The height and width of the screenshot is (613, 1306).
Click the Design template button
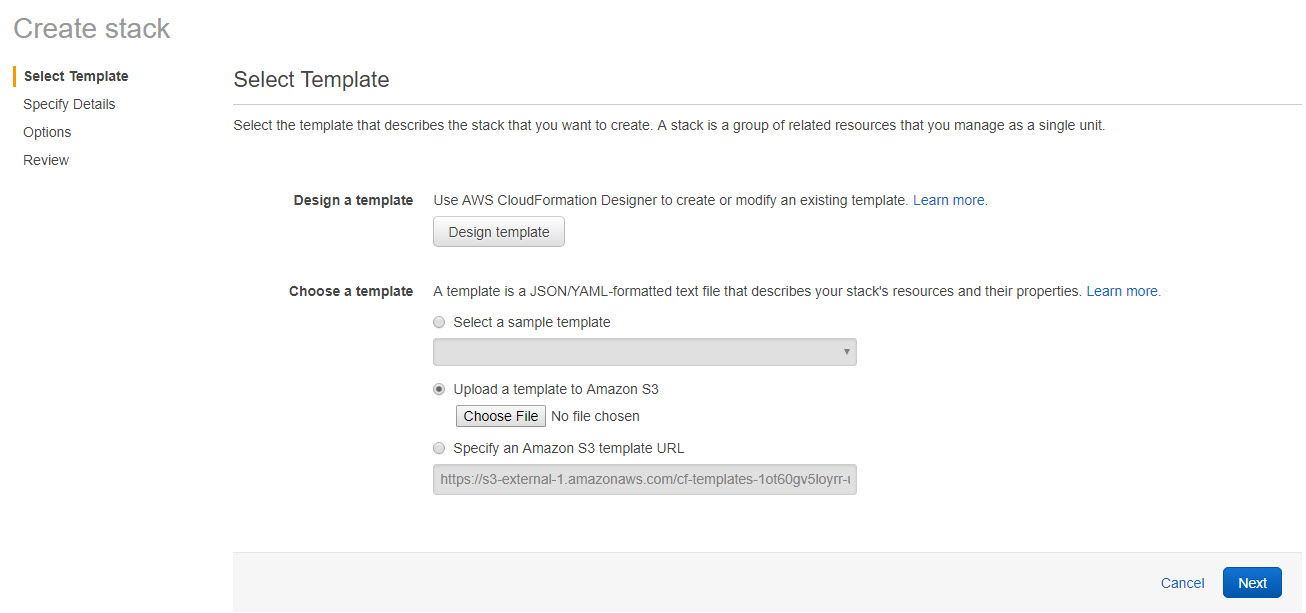(x=498, y=232)
